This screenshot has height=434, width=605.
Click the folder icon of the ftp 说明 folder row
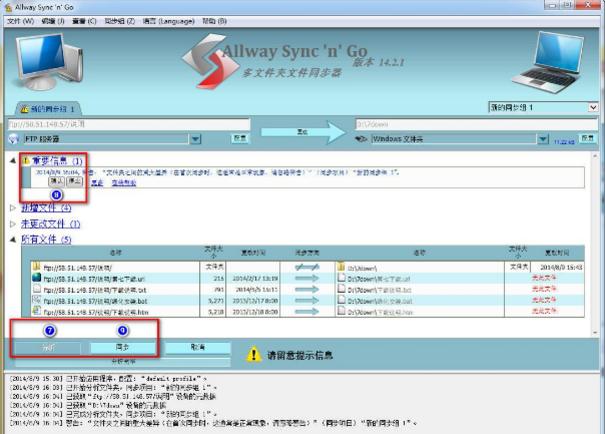[37, 266]
